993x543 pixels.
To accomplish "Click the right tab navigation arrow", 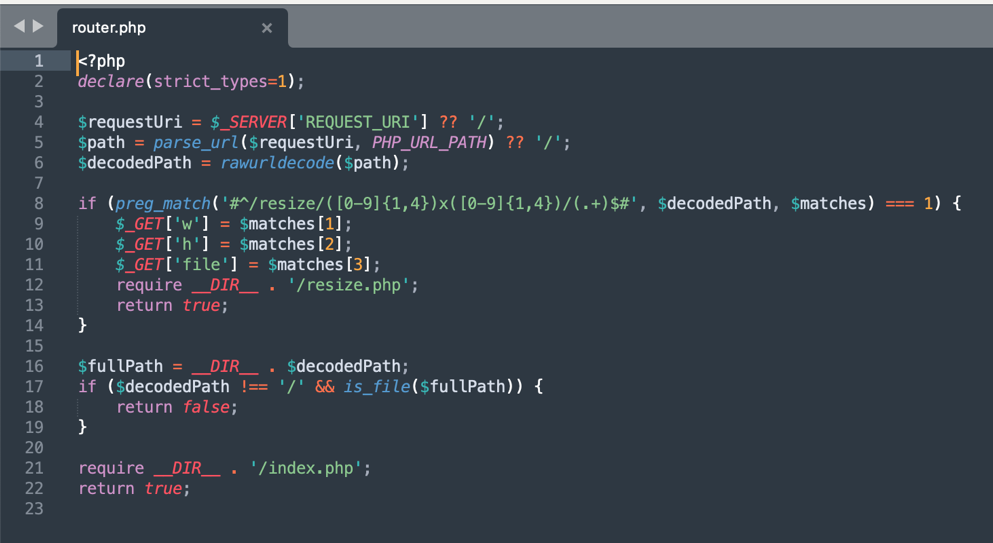I will tap(38, 26).
